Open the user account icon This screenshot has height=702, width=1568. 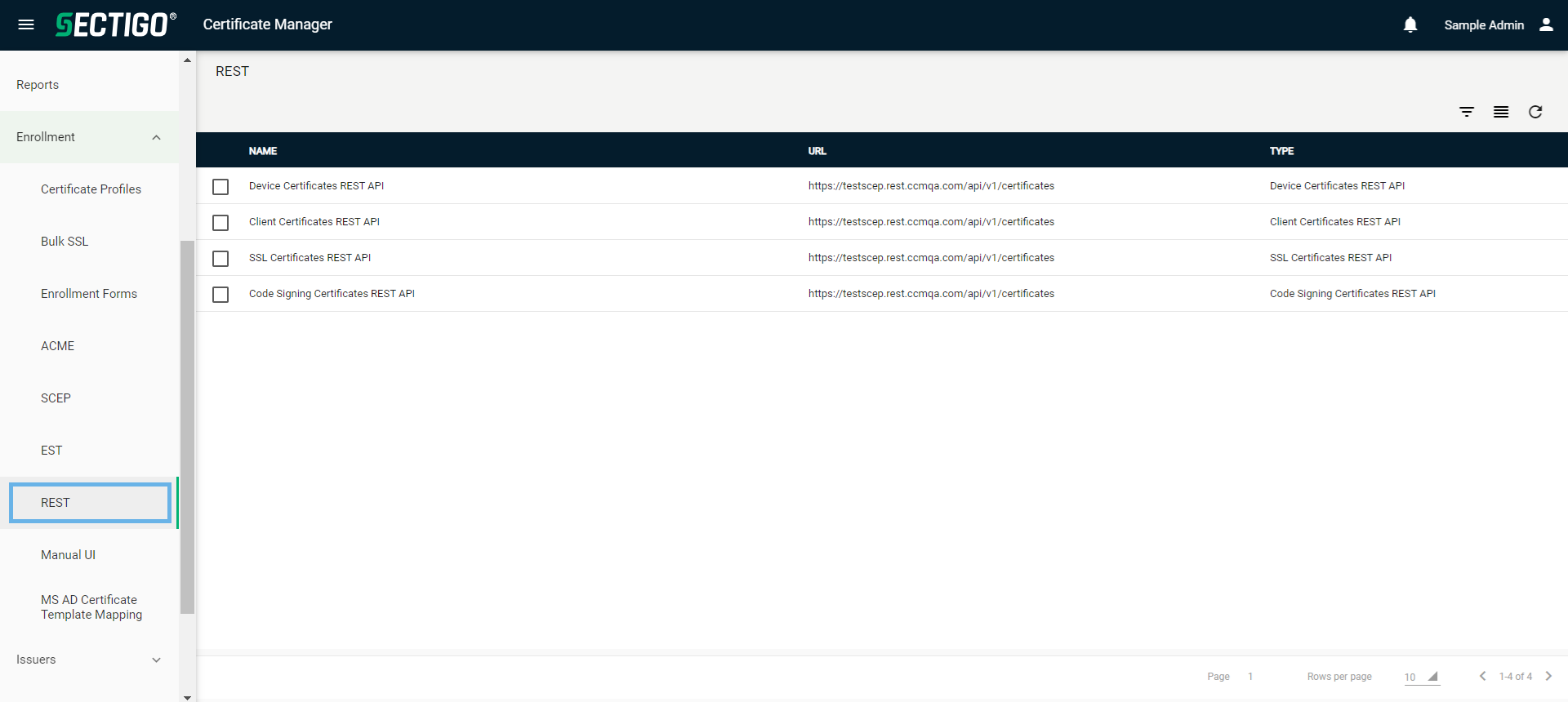[x=1546, y=24]
